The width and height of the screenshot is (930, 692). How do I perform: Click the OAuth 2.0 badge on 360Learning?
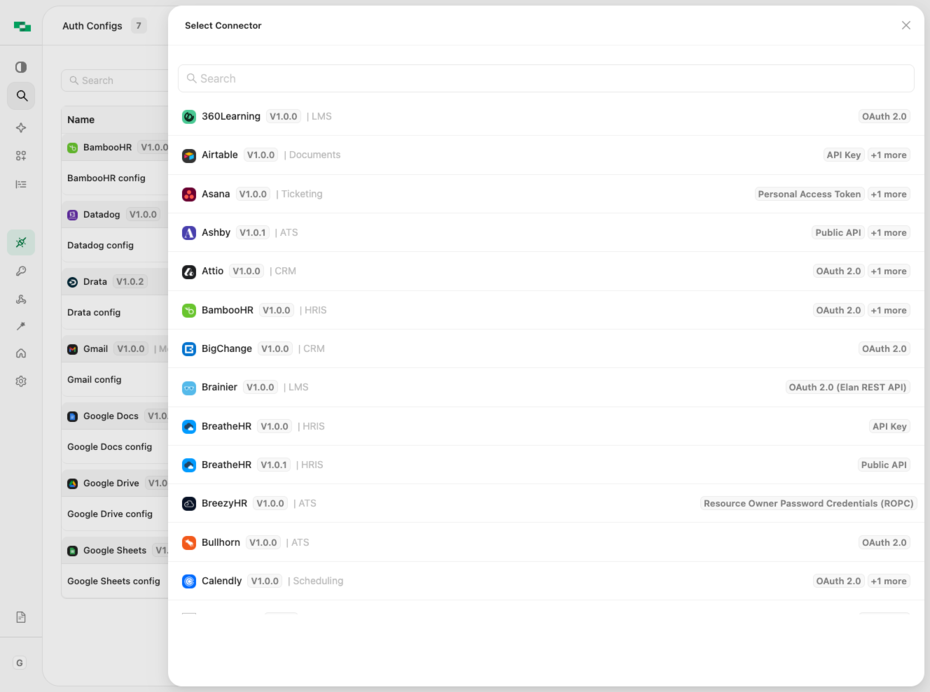point(884,116)
